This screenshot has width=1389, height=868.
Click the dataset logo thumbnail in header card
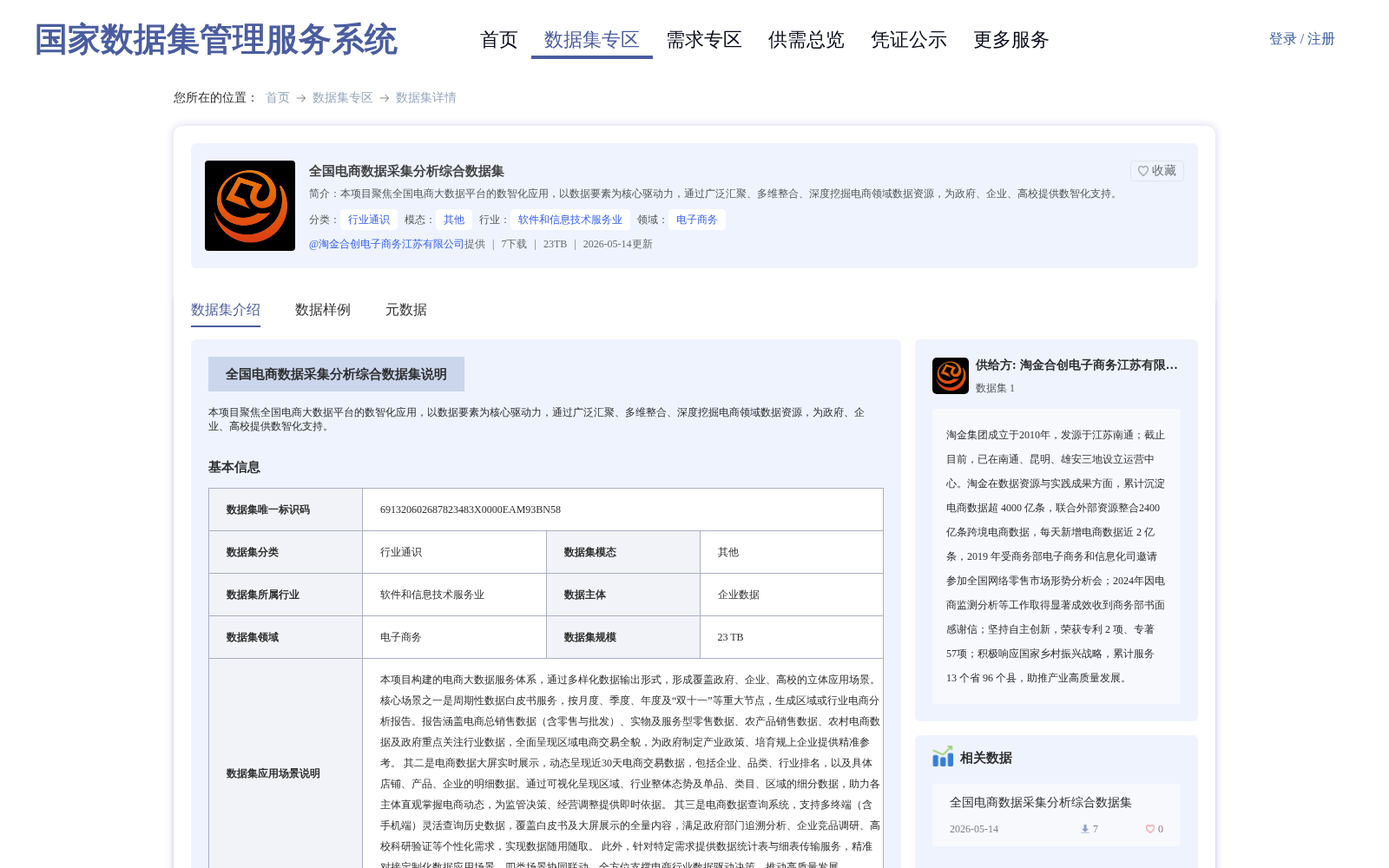[250, 206]
